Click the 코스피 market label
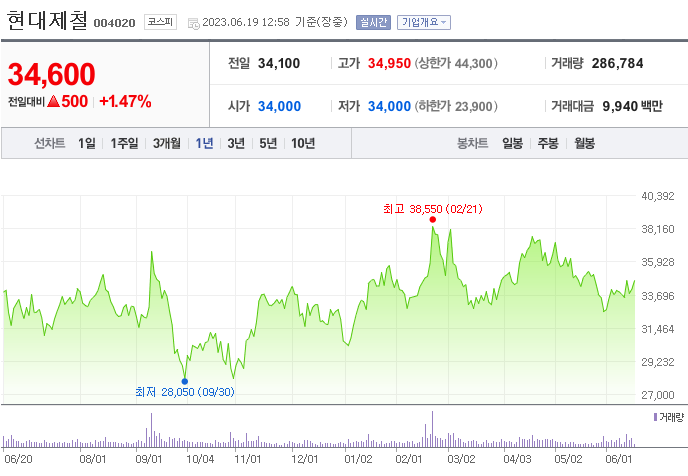The image size is (688, 476). 160,22
